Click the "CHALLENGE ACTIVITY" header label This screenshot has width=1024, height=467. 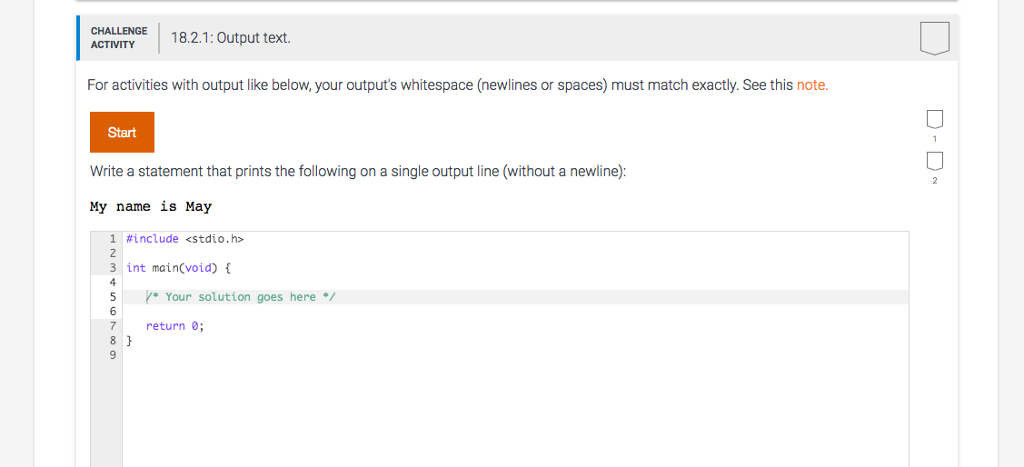[119, 38]
